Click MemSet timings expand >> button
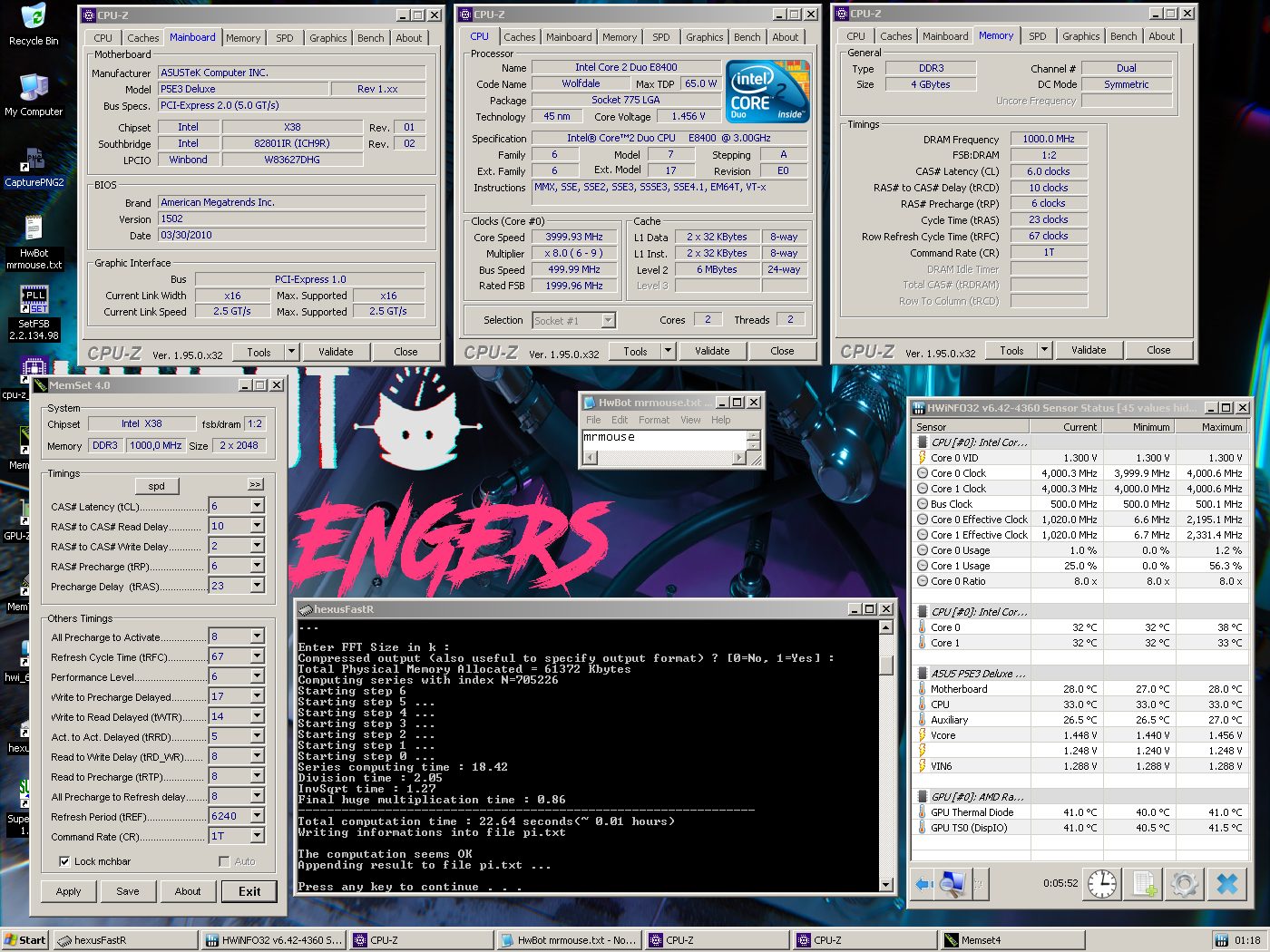The image size is (1270, 952). point(255,485)
